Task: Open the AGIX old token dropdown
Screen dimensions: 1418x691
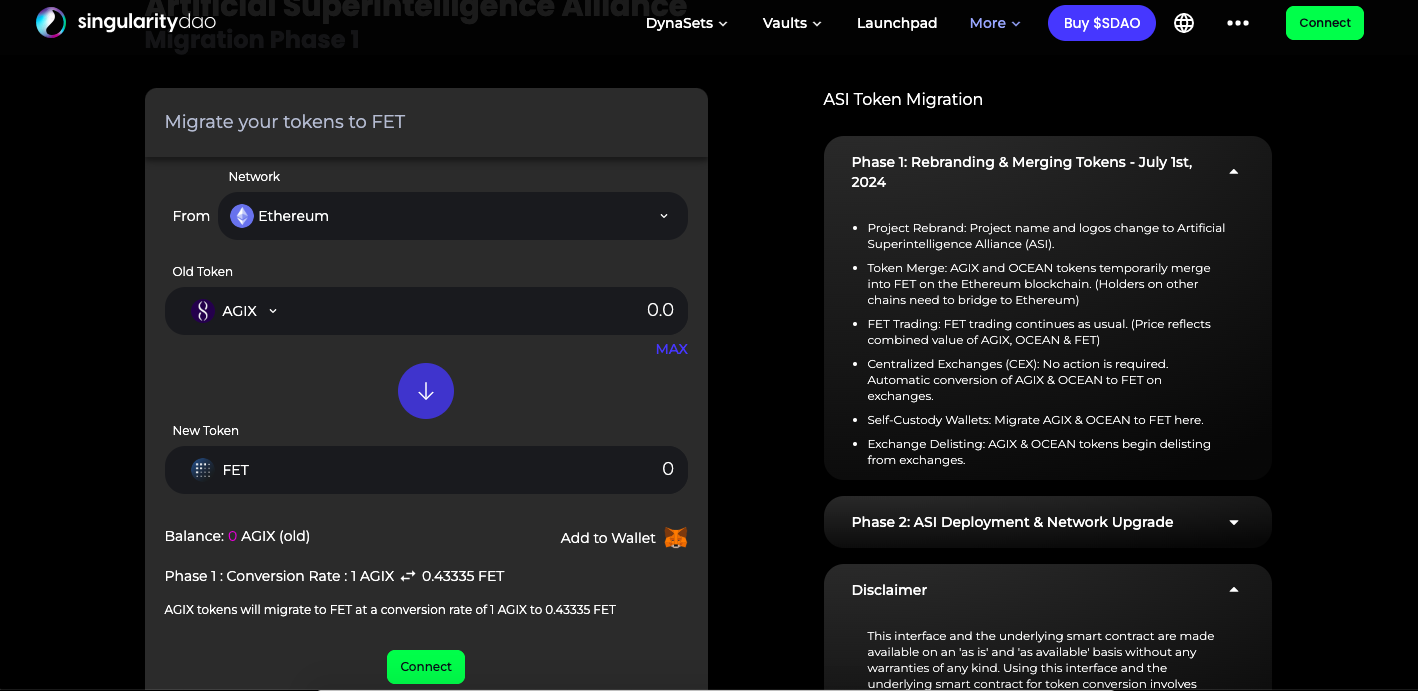Action: 235,311
